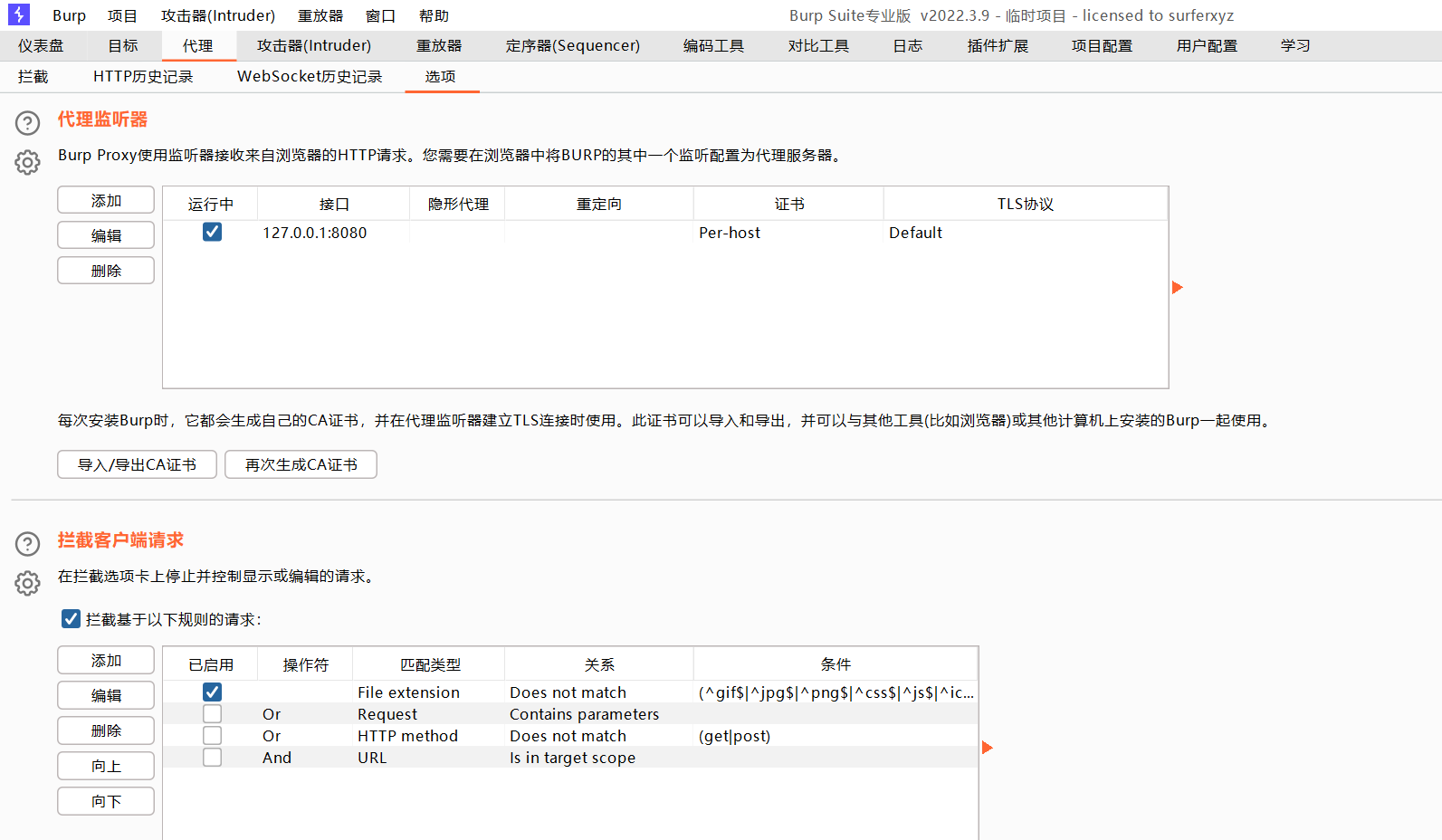This screenshot has width=1442, height=840.
Task: Select File extension rule text
Action: pos(408,692)
